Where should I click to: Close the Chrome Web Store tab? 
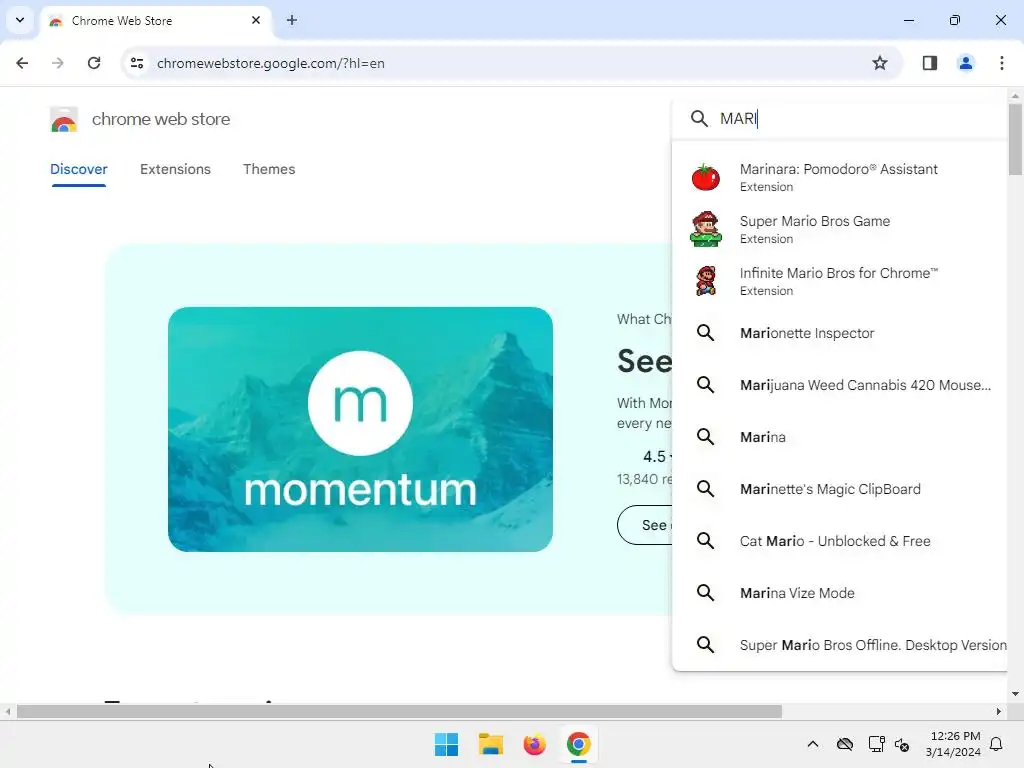click(x=256, y=20)
